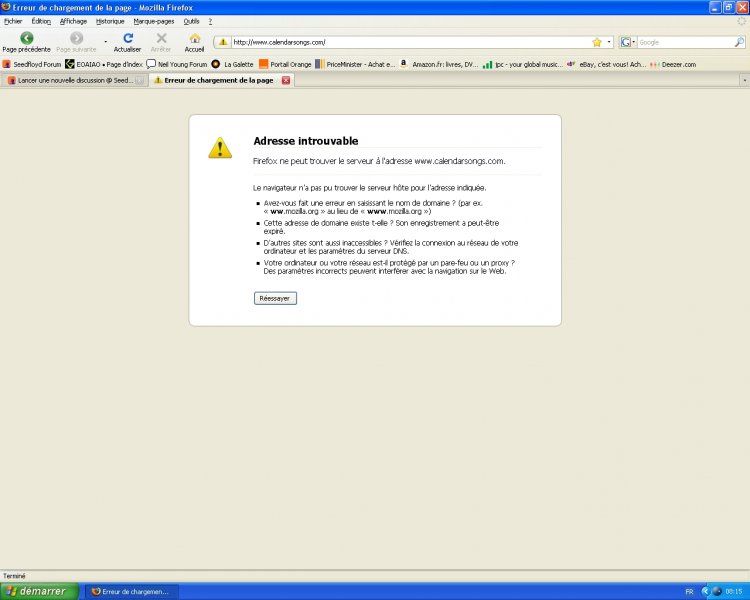Open the back/forward history dropdown arrow
750x600 pixels.
pos(106,41)
